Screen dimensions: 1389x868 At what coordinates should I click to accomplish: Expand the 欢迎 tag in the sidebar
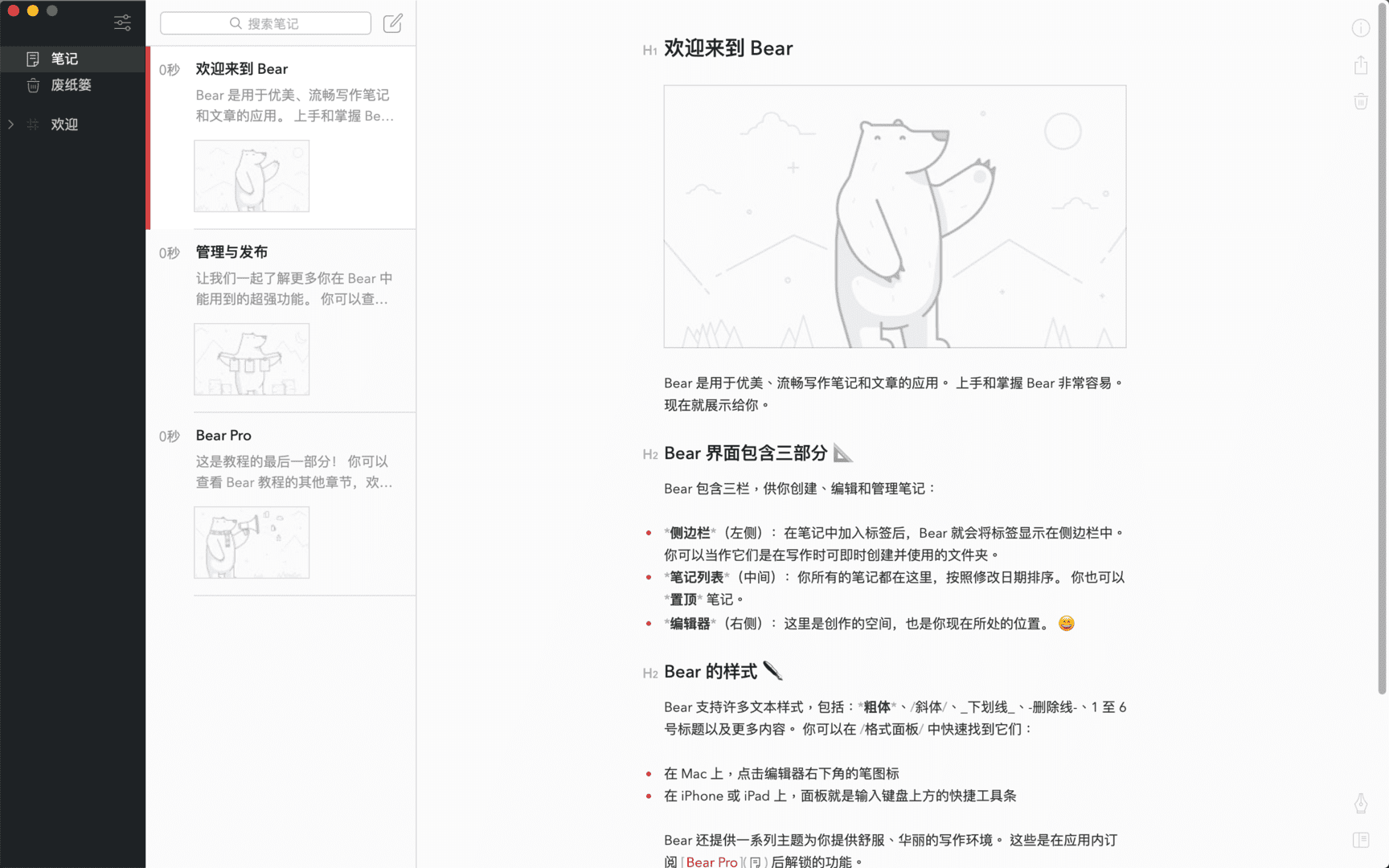[x=10, y=125]
